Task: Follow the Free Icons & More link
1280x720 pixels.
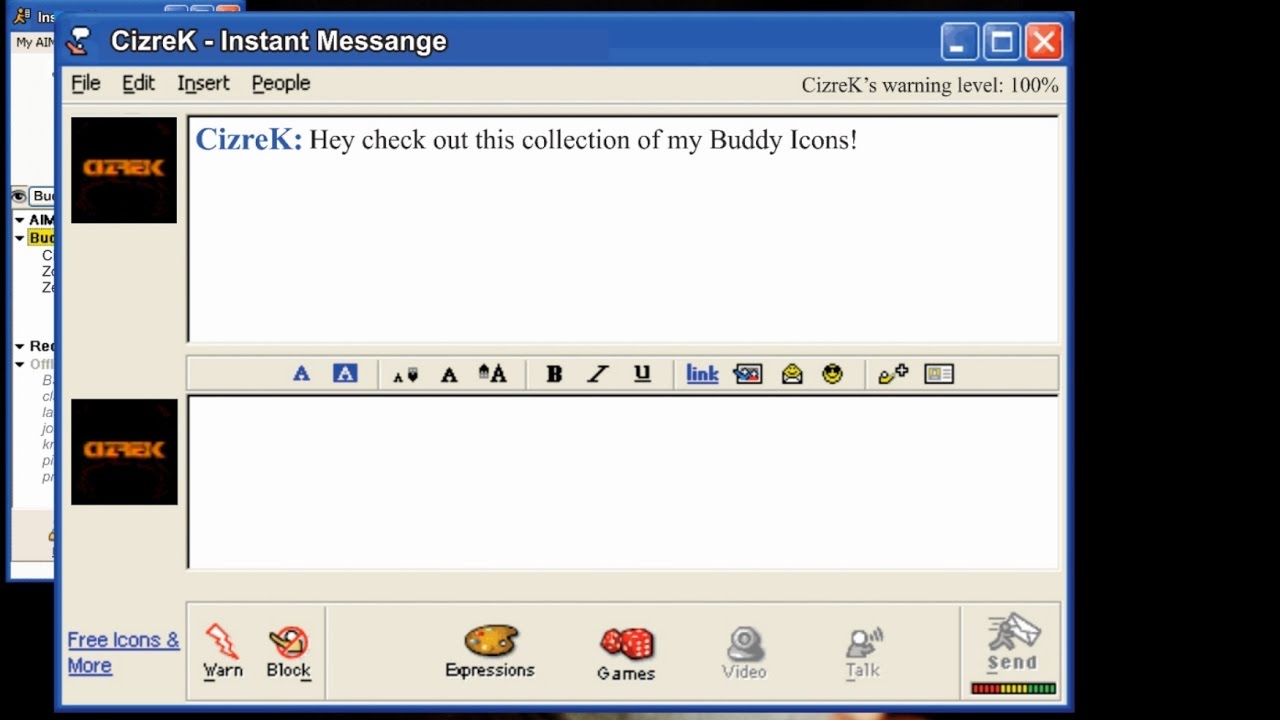Action: click(122, 652)
